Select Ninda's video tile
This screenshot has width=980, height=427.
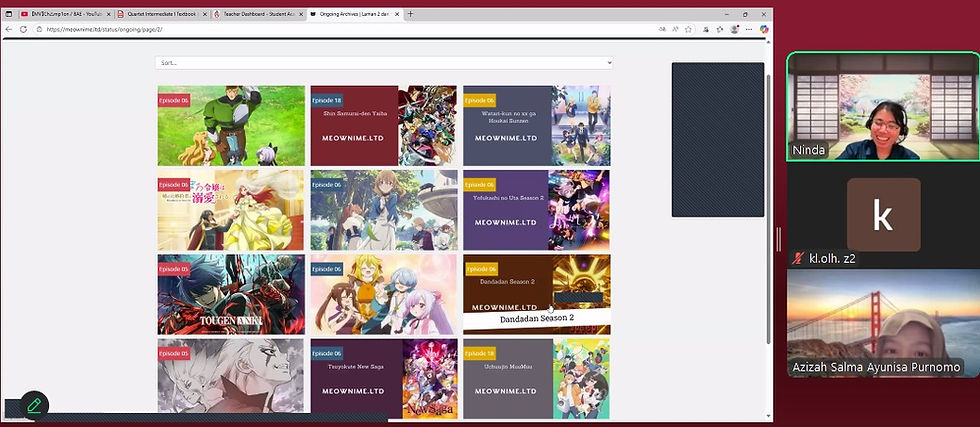pyautogui.click(x=883, y=107)
